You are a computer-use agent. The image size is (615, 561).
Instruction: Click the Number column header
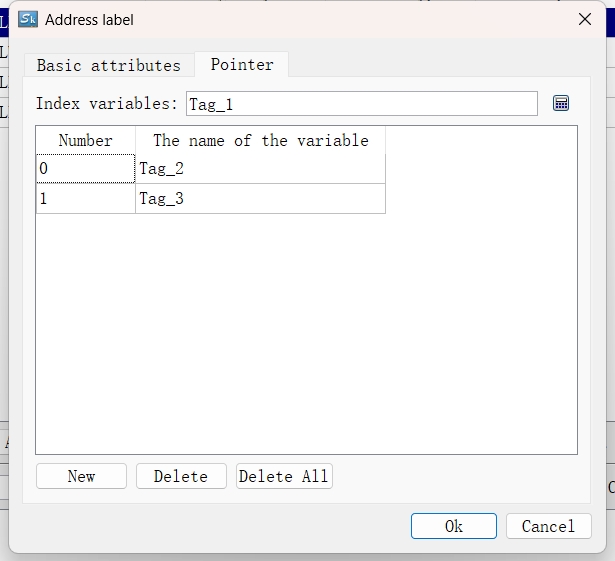[x=85, y=141]
